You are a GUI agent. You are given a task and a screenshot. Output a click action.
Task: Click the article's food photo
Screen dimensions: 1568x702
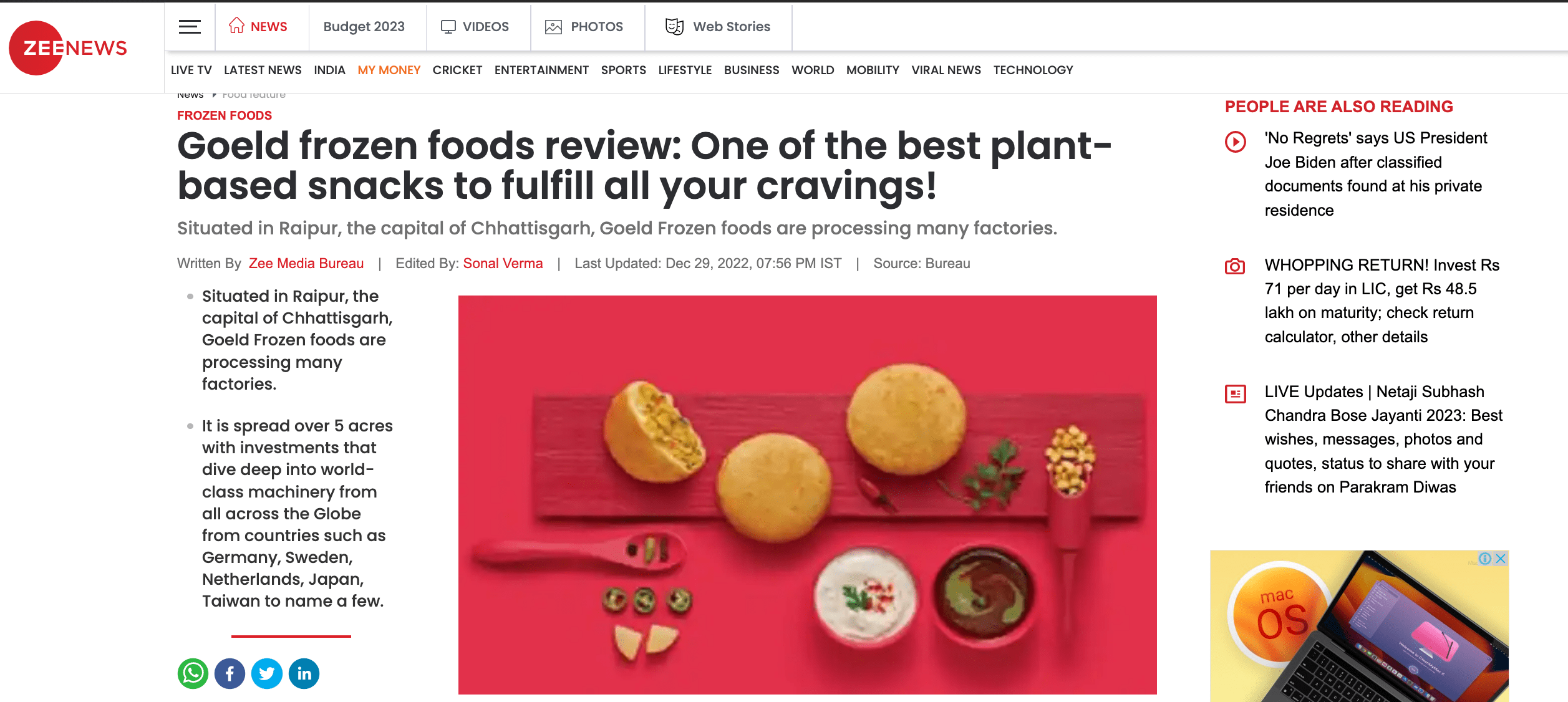tap(808, 495)
